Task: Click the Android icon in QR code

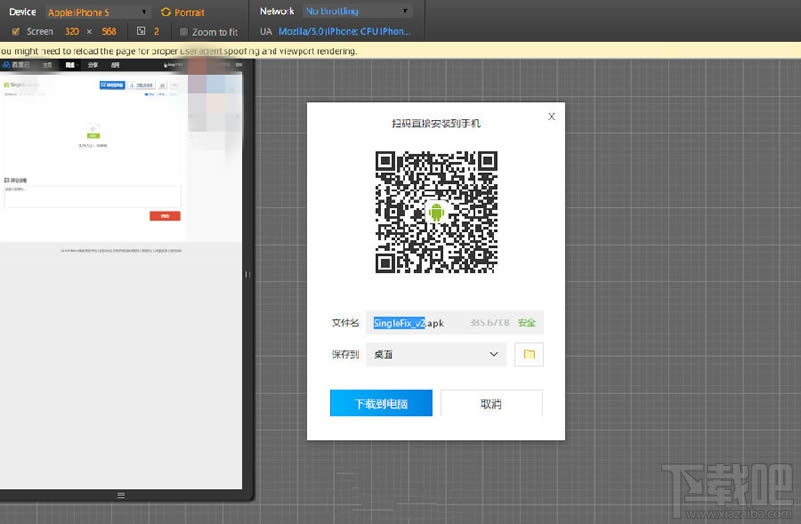Action: (x=435, y=212)
